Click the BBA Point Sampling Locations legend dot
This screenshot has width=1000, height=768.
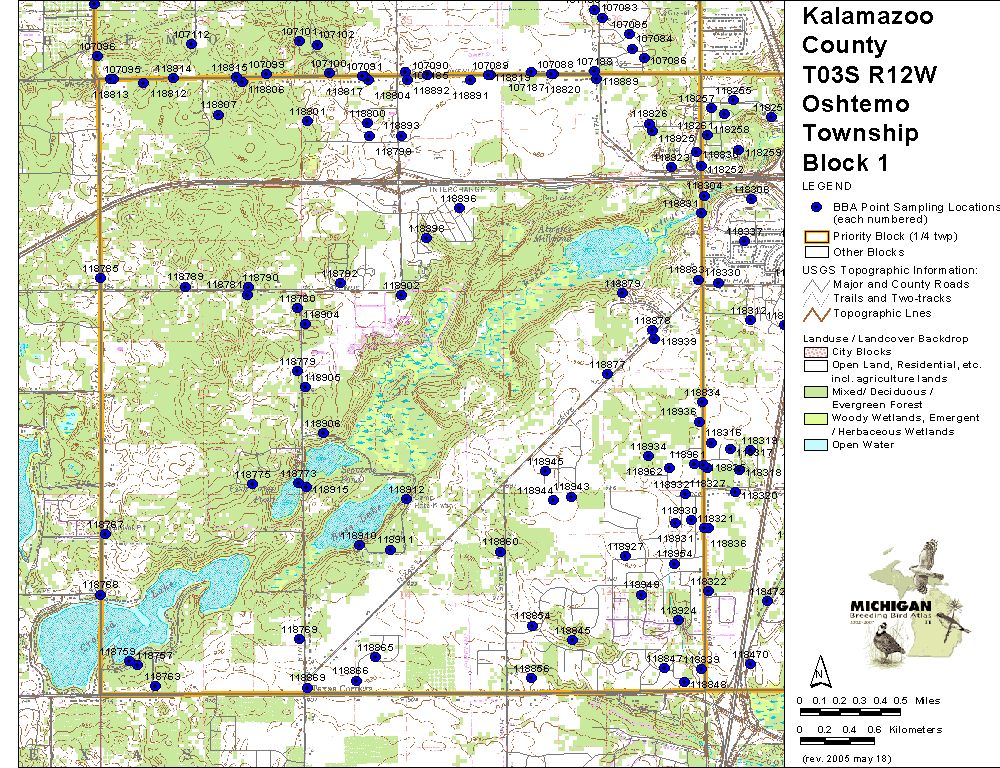click(816, 207)
